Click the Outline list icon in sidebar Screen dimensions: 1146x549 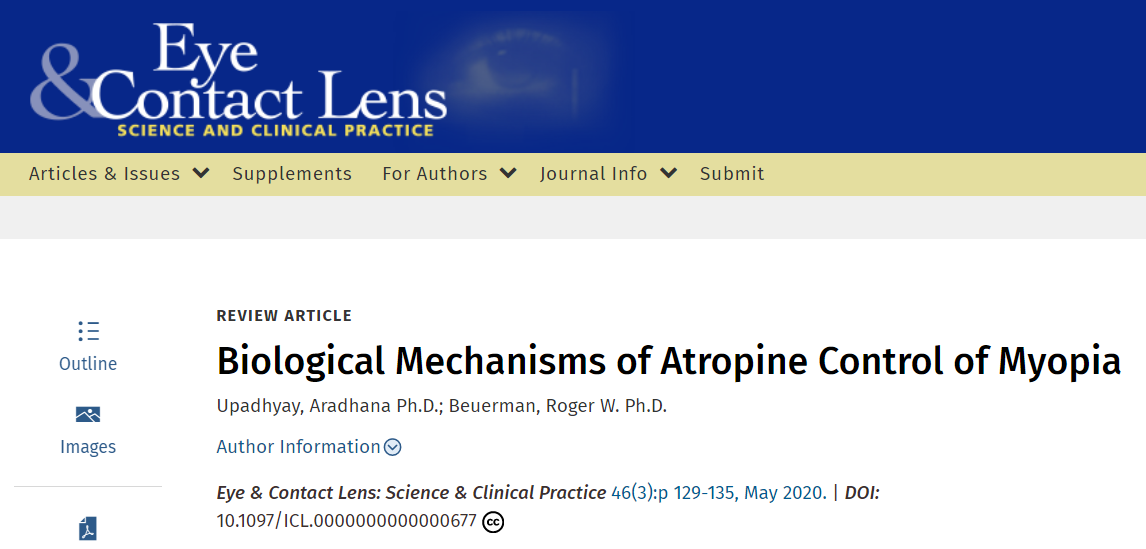[x=88, y=331]
